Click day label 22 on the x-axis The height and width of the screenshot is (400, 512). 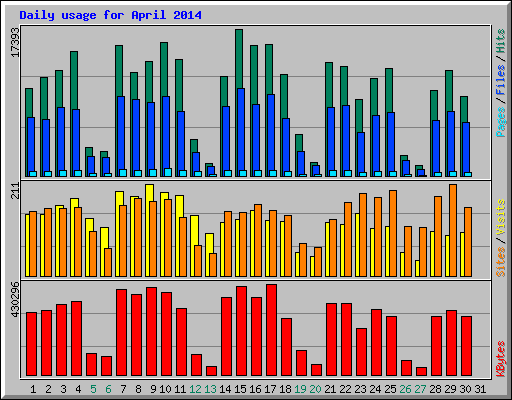tap(345, 389)
